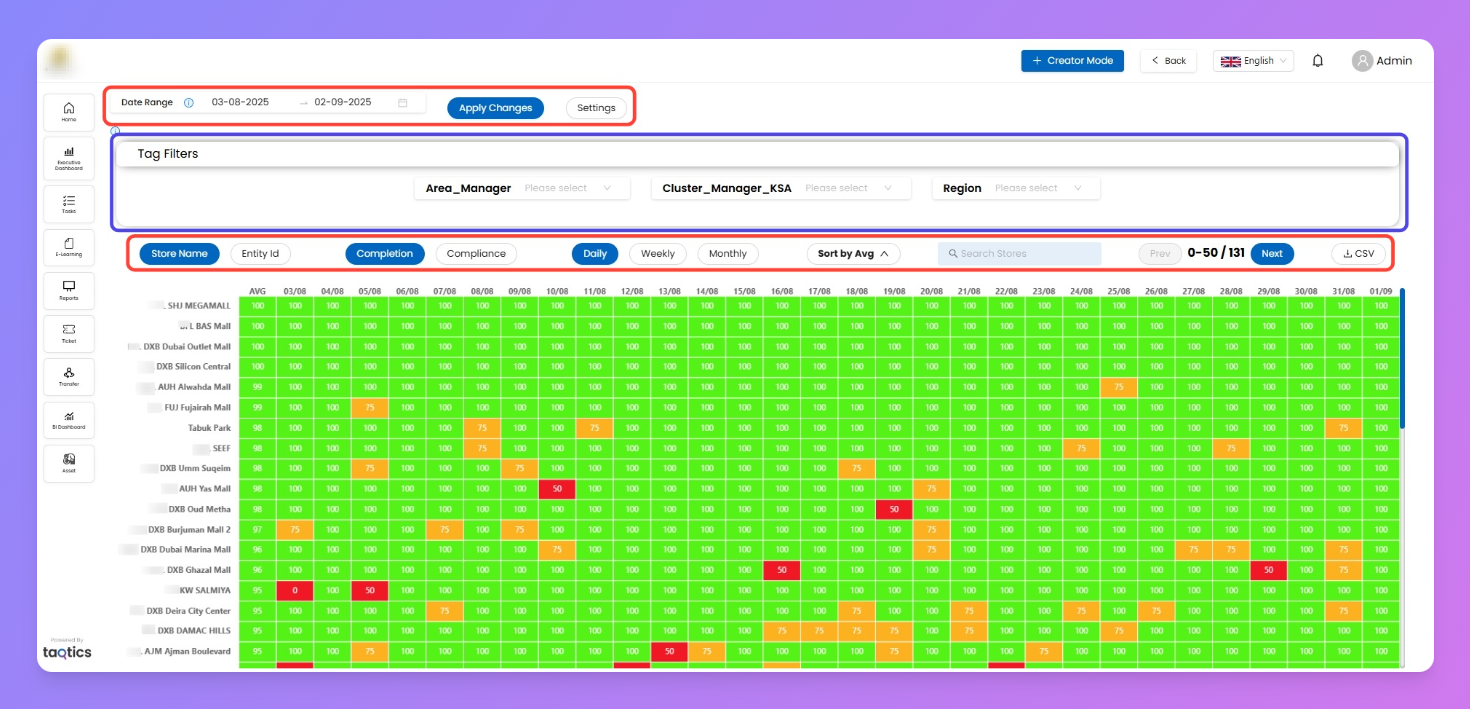Click the notification bell icon
The width and height of the screenshot is (1470, 709).
[1317, 61]
